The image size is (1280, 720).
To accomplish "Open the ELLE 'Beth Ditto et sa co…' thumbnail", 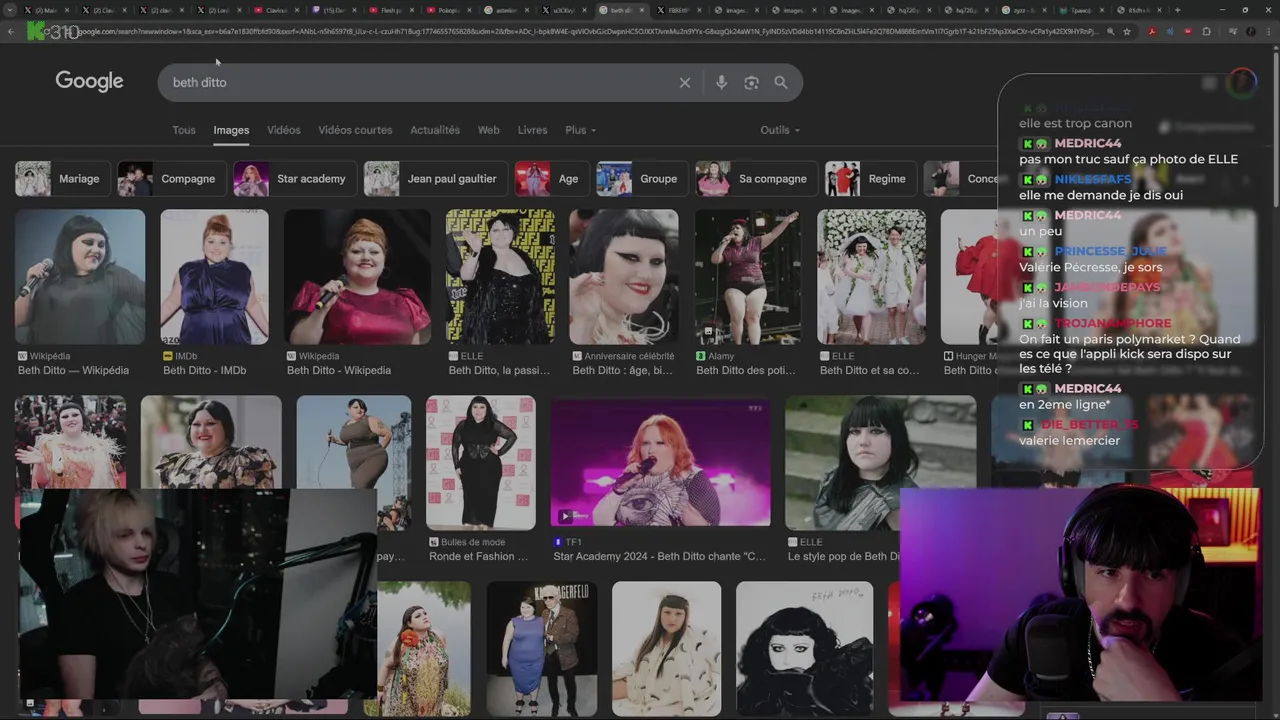I will [x=871, y=277].
